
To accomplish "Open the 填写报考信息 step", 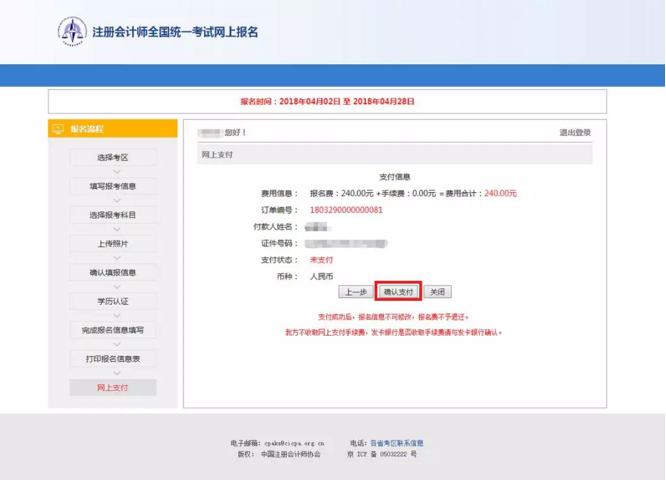I will click(x=113, y=187).
